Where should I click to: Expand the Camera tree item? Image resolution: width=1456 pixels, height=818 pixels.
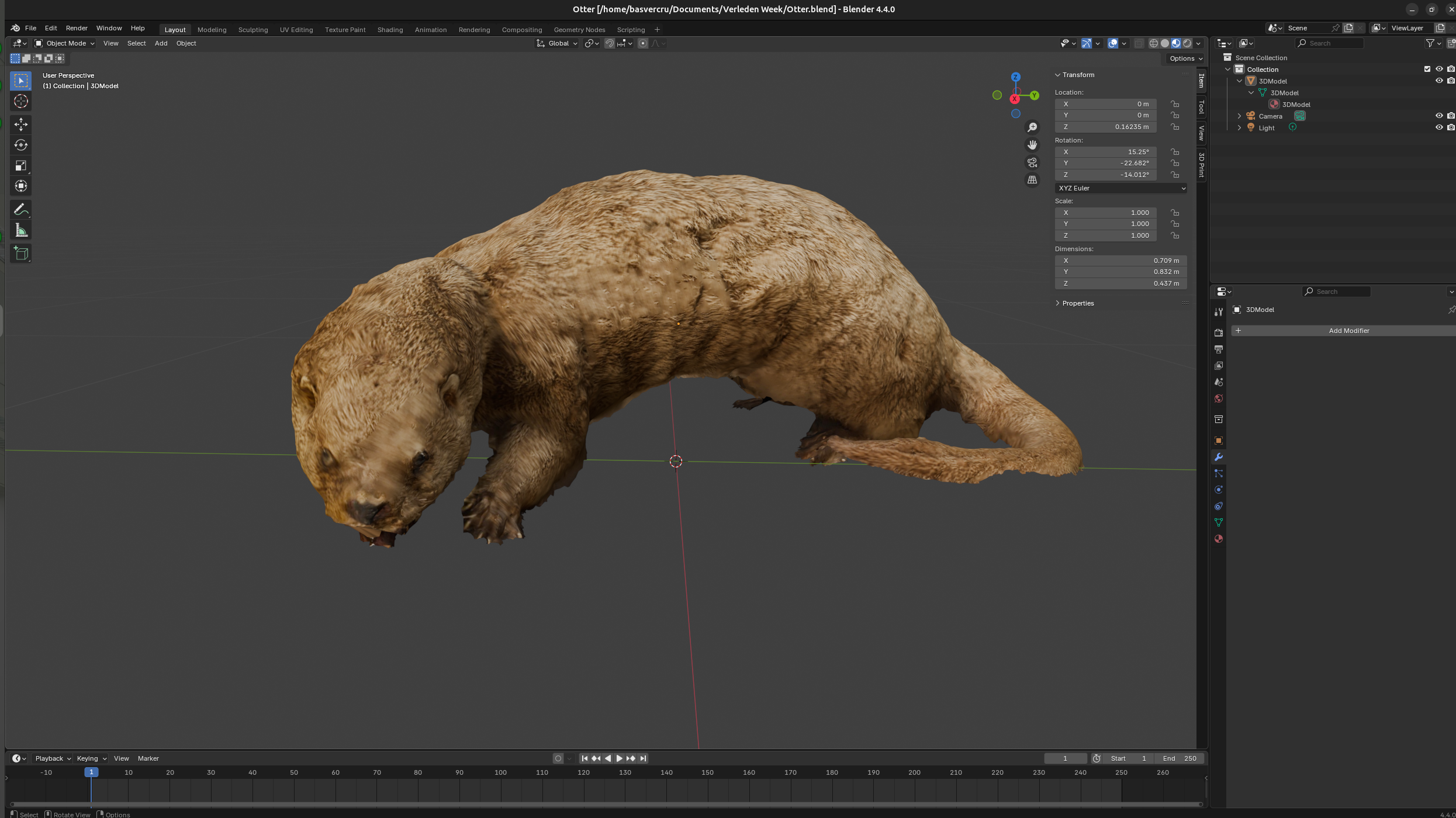pos(1239,116)
